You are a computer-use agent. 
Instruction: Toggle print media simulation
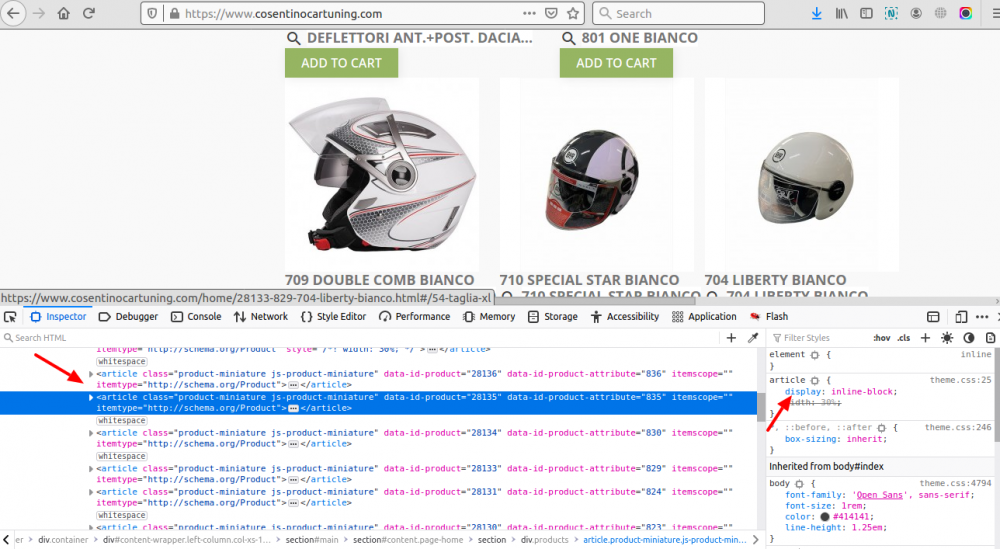[990, 338]
